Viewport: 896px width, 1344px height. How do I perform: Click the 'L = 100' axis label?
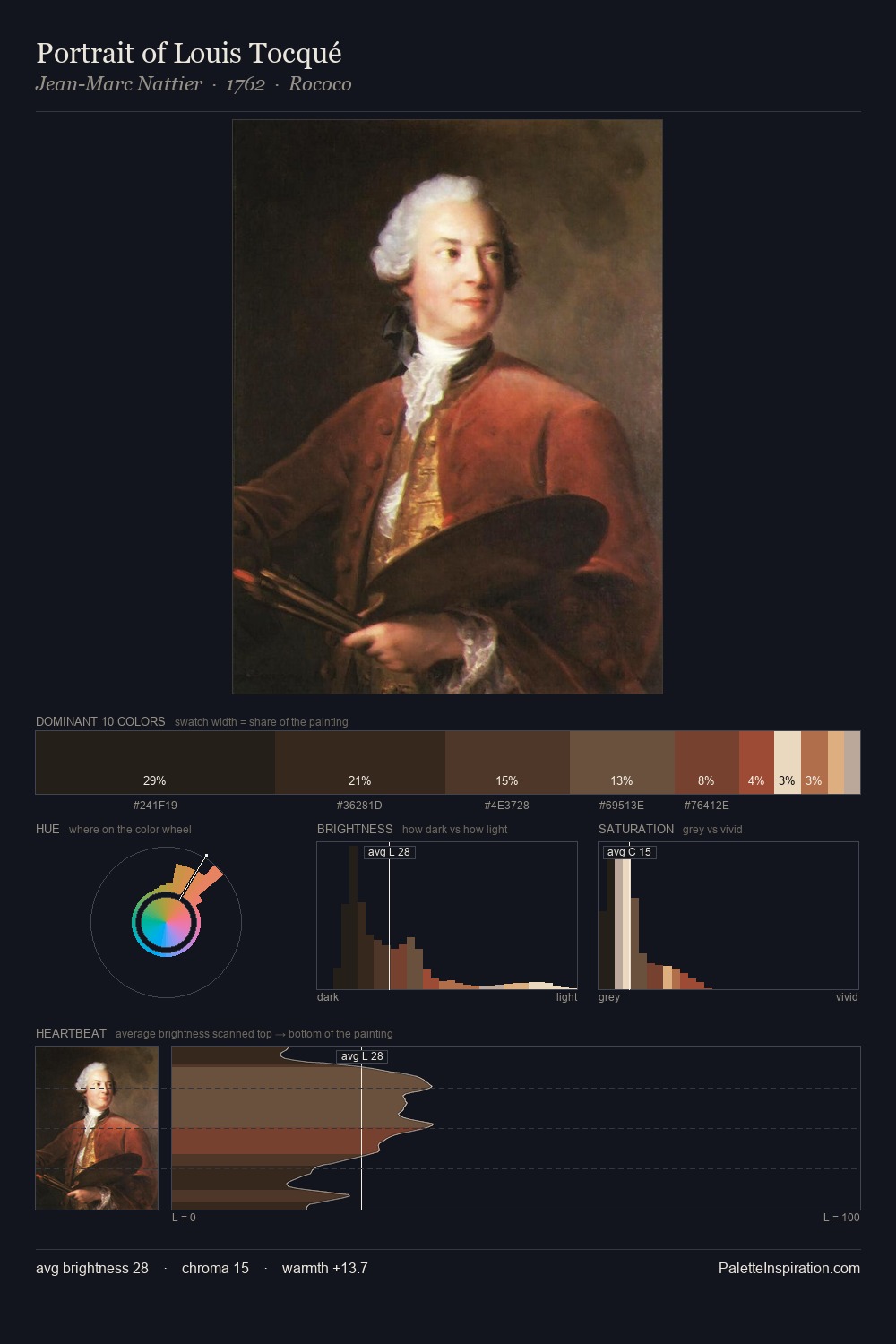[841, 1218]
